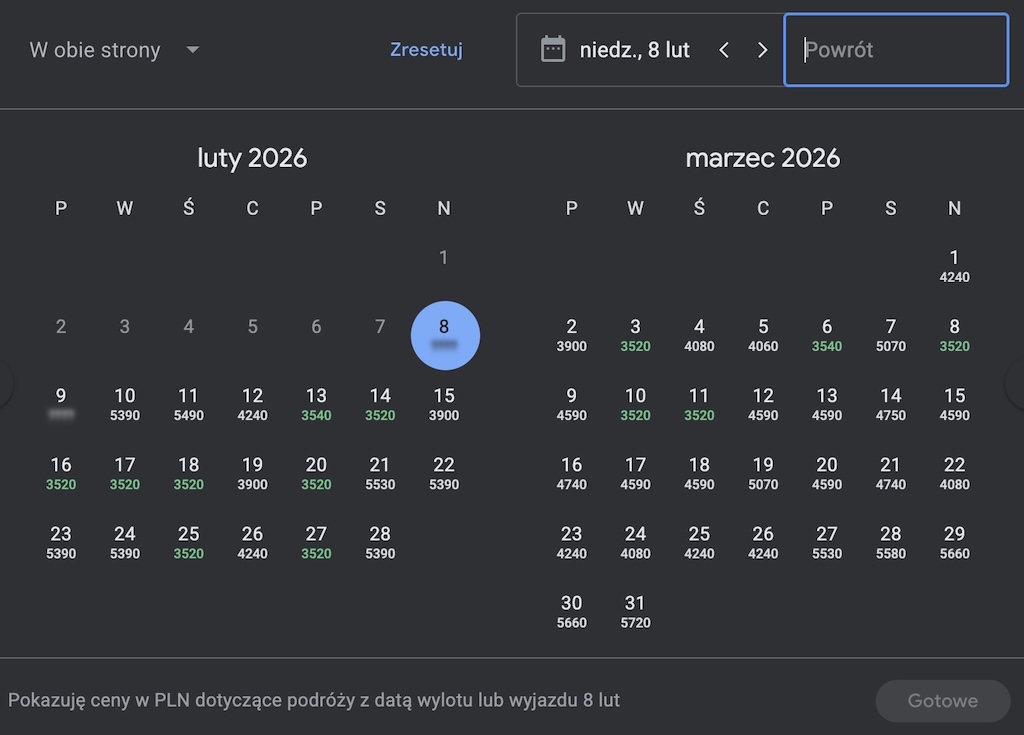Choose 21 February priced 5530

(380, 474)
